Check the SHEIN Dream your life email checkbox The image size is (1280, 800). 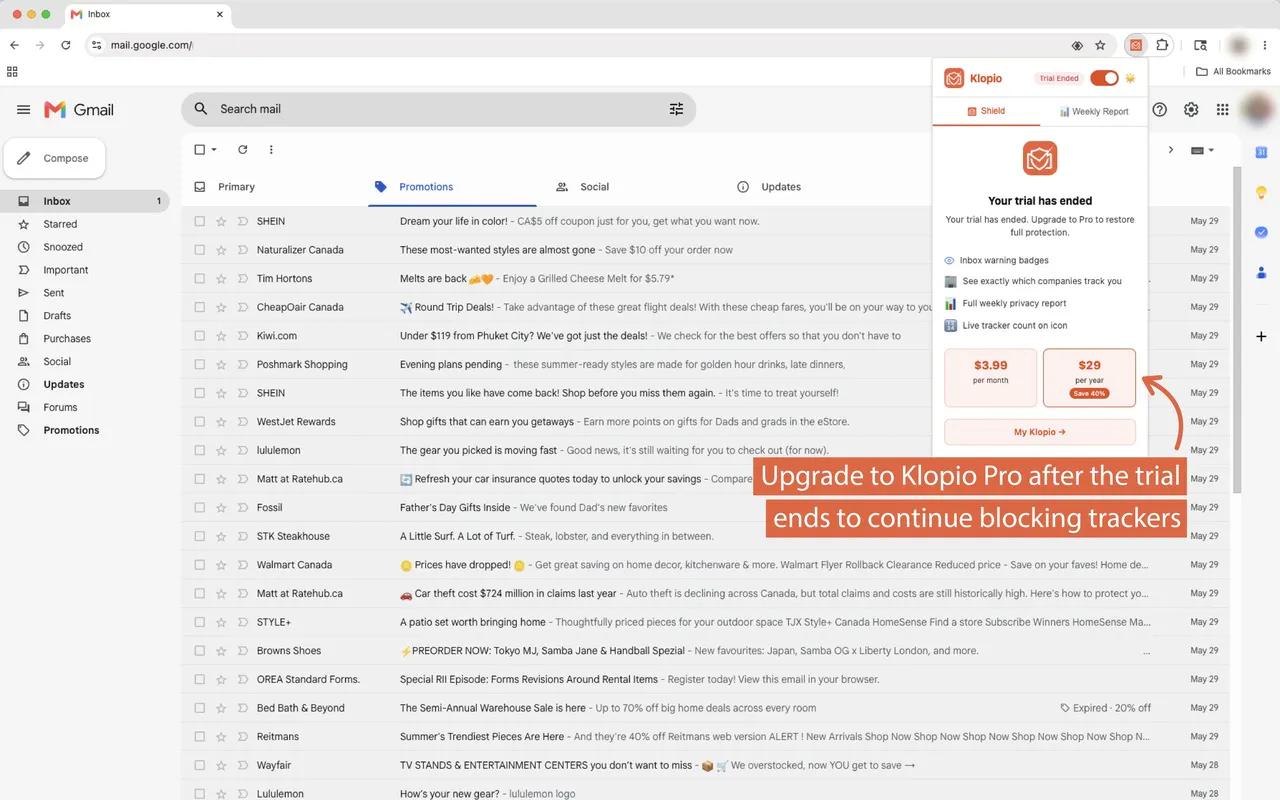(200, 221)
